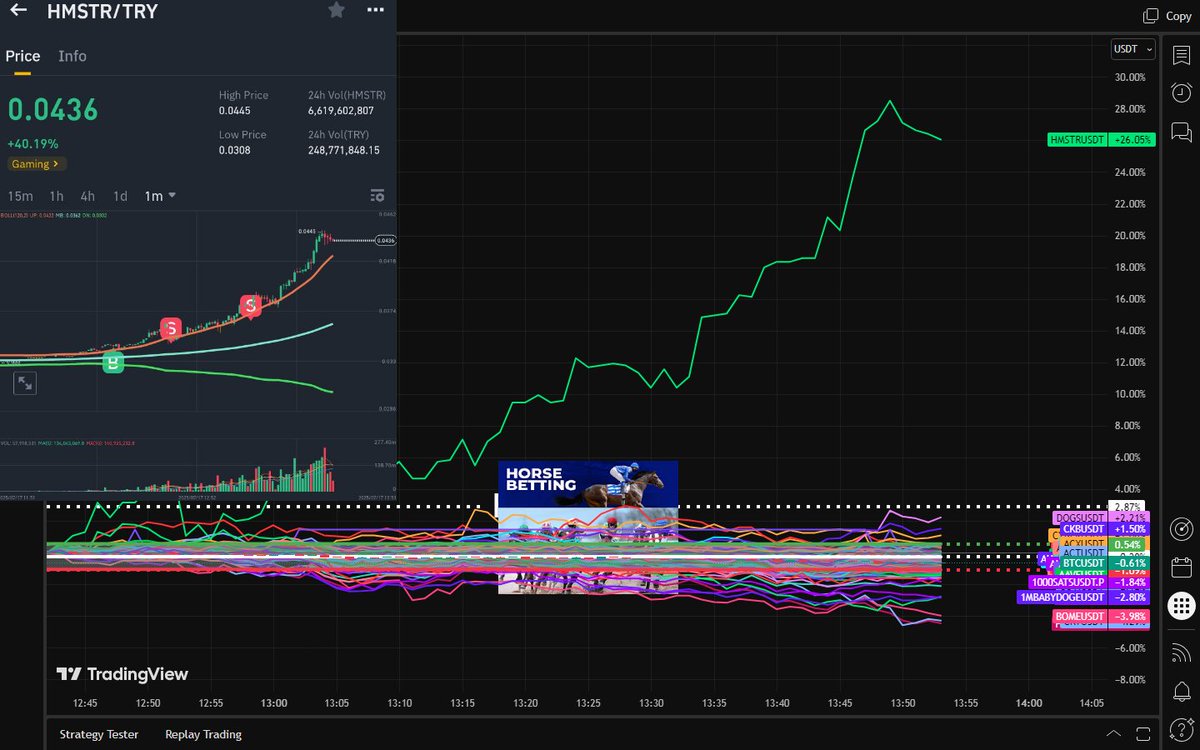Open notifications bell icon in sidebar

click(x=1181, y=690)
